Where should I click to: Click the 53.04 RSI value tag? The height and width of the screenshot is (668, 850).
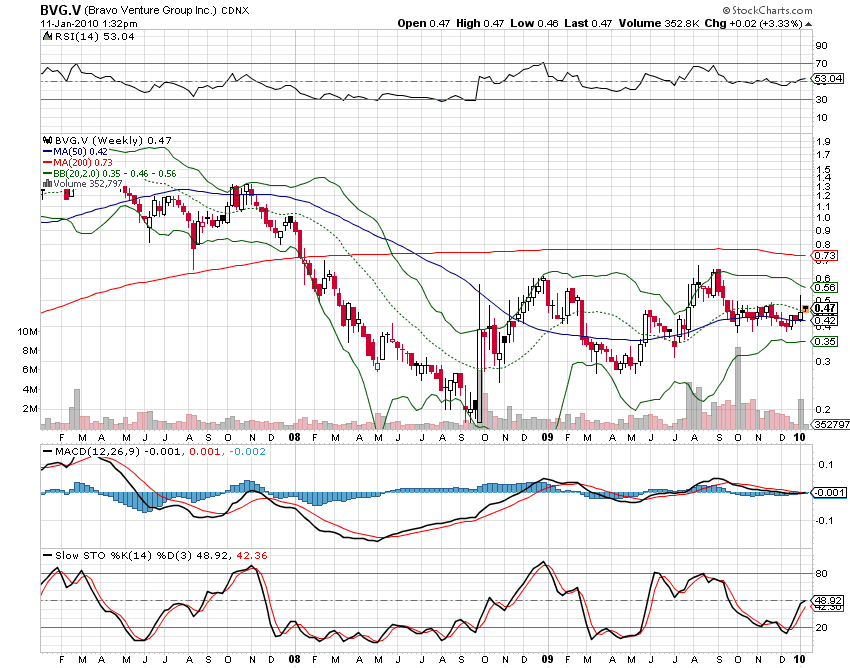click(828, 79)
